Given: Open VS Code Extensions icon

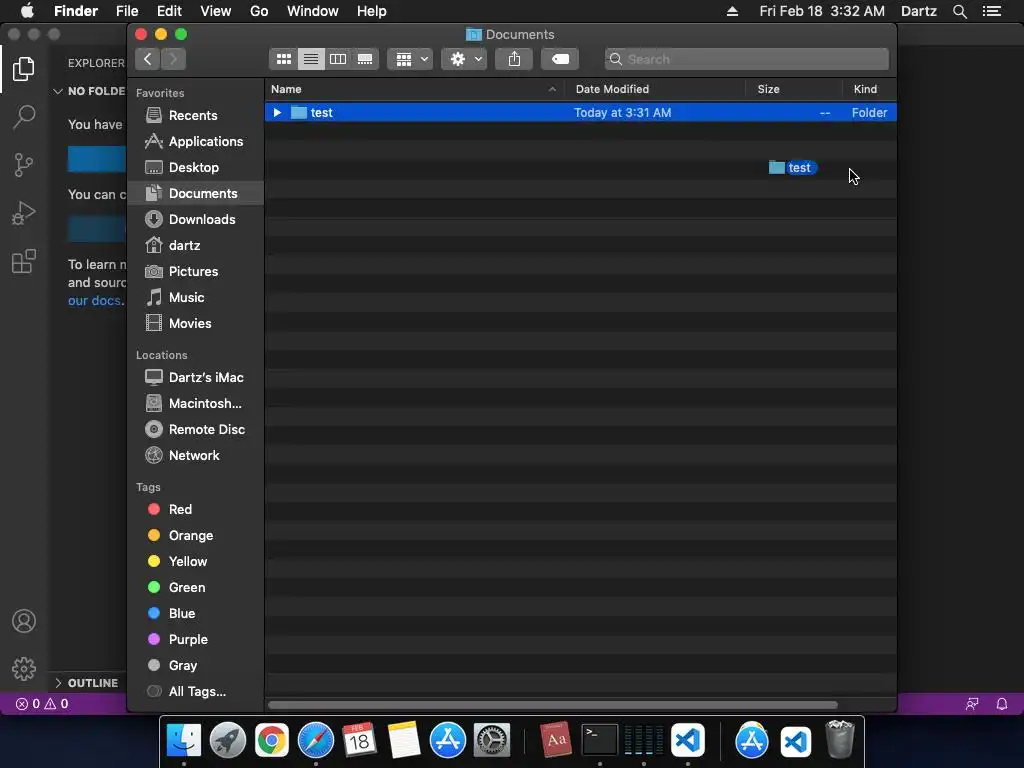Looking at the screenshot, I should coord(24,261).
